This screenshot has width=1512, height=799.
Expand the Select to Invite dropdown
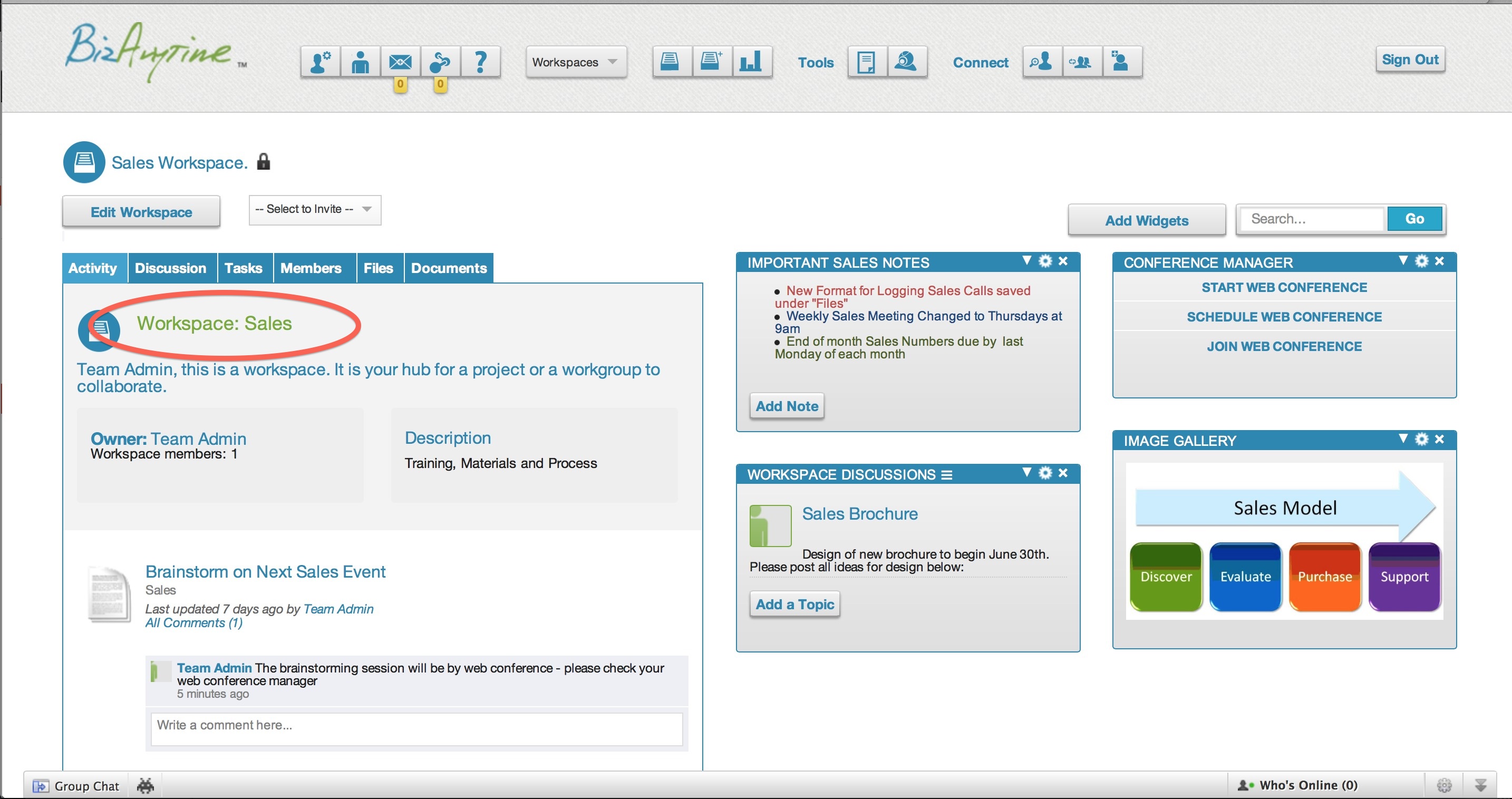coord(315,209)
